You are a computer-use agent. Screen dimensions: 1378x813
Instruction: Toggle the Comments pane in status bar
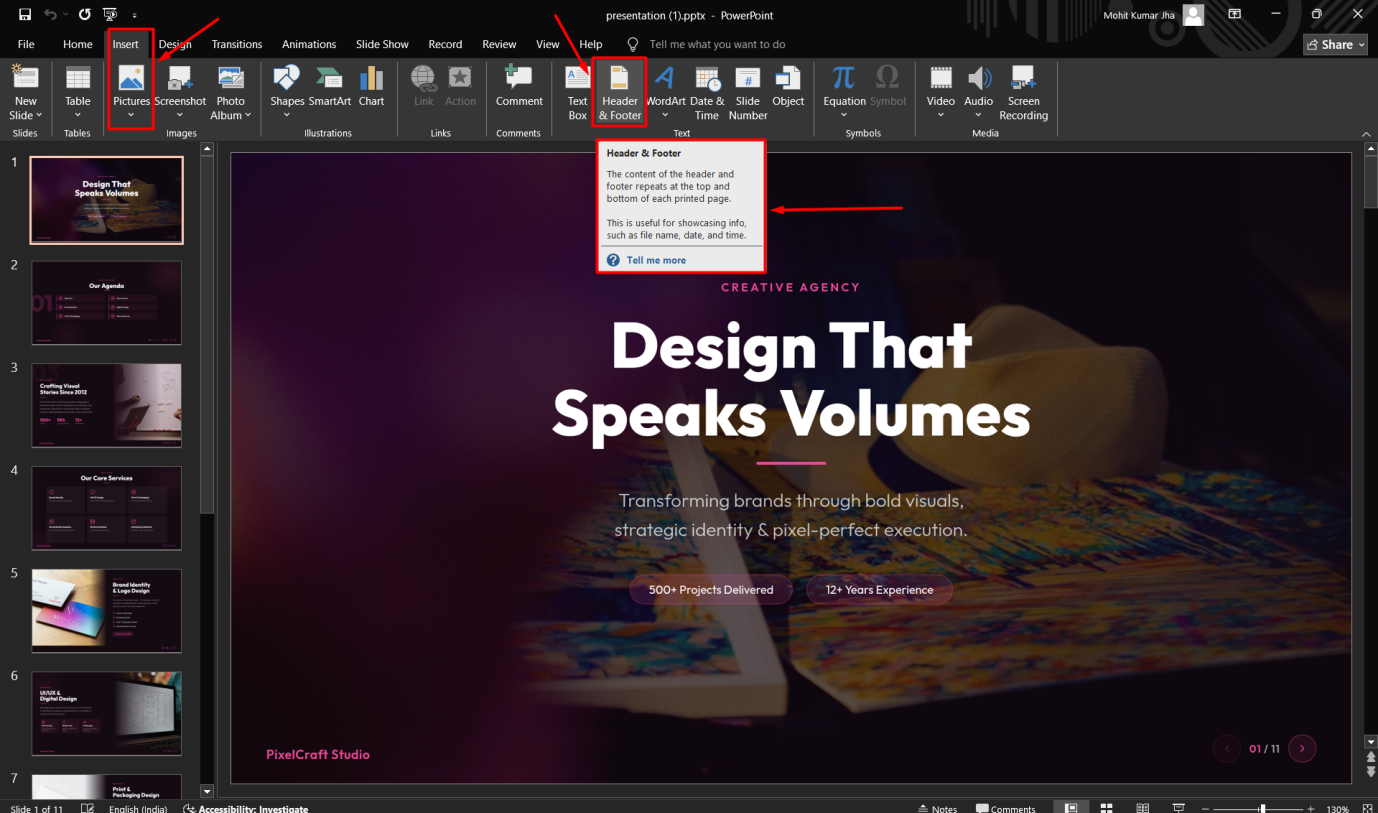[x=1006, y=808]
